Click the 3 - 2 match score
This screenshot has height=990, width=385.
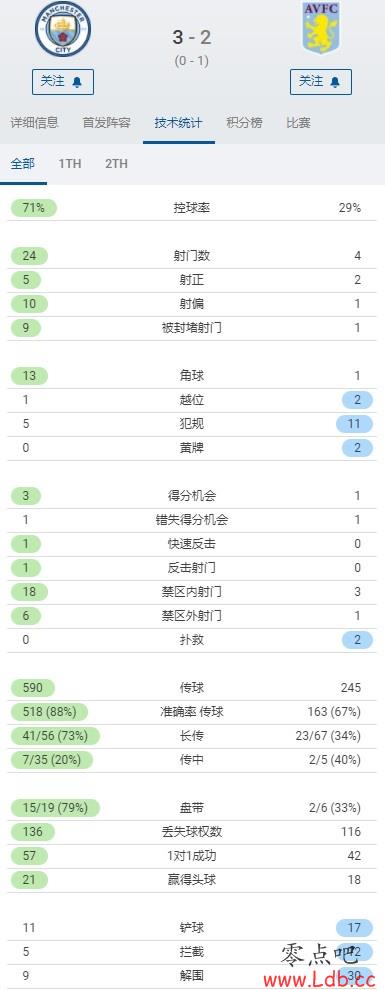[192, 37]
